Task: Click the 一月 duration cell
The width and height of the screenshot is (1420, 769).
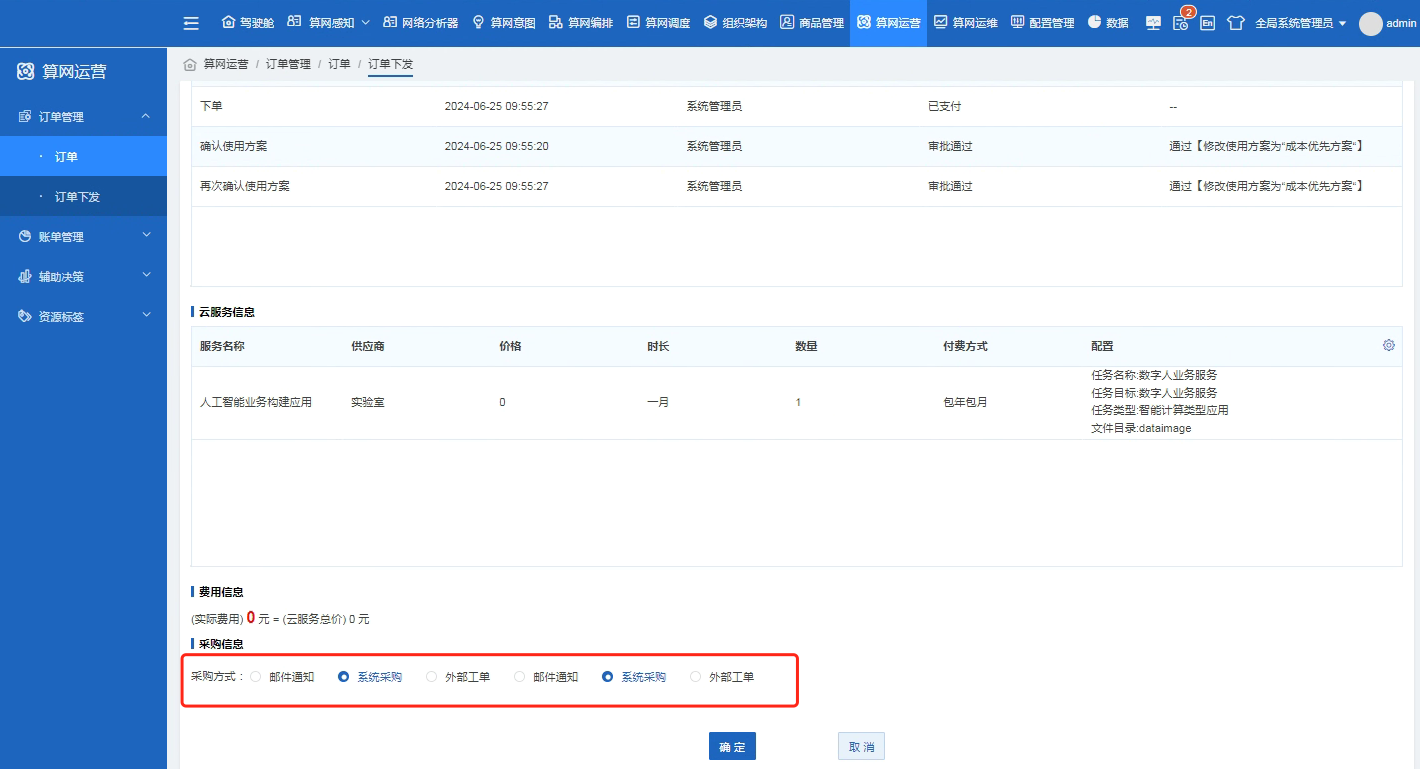Action: tap(658, 402)
